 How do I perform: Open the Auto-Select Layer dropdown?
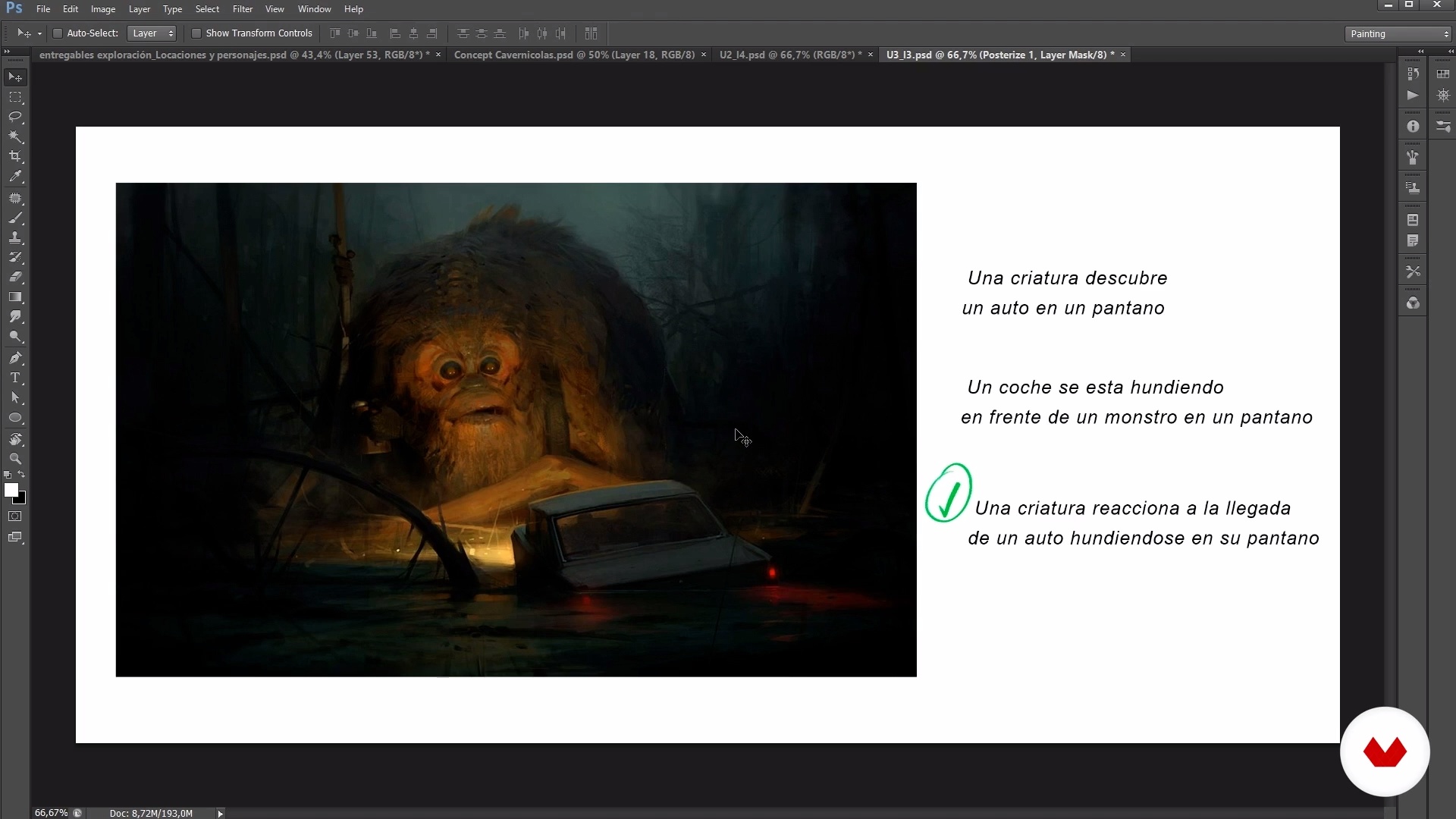[152, 33]
